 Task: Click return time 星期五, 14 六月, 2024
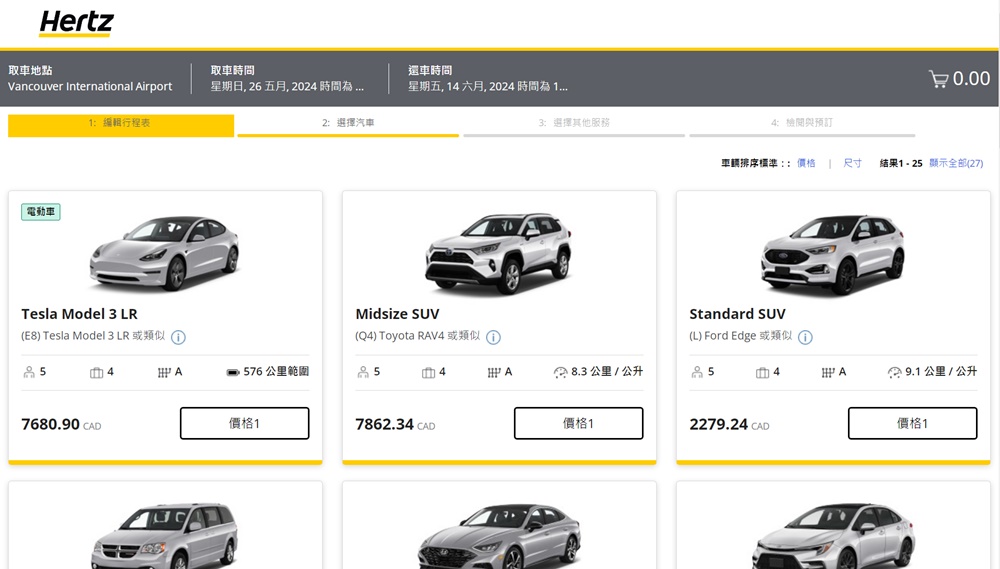click(x=488, y=86)
